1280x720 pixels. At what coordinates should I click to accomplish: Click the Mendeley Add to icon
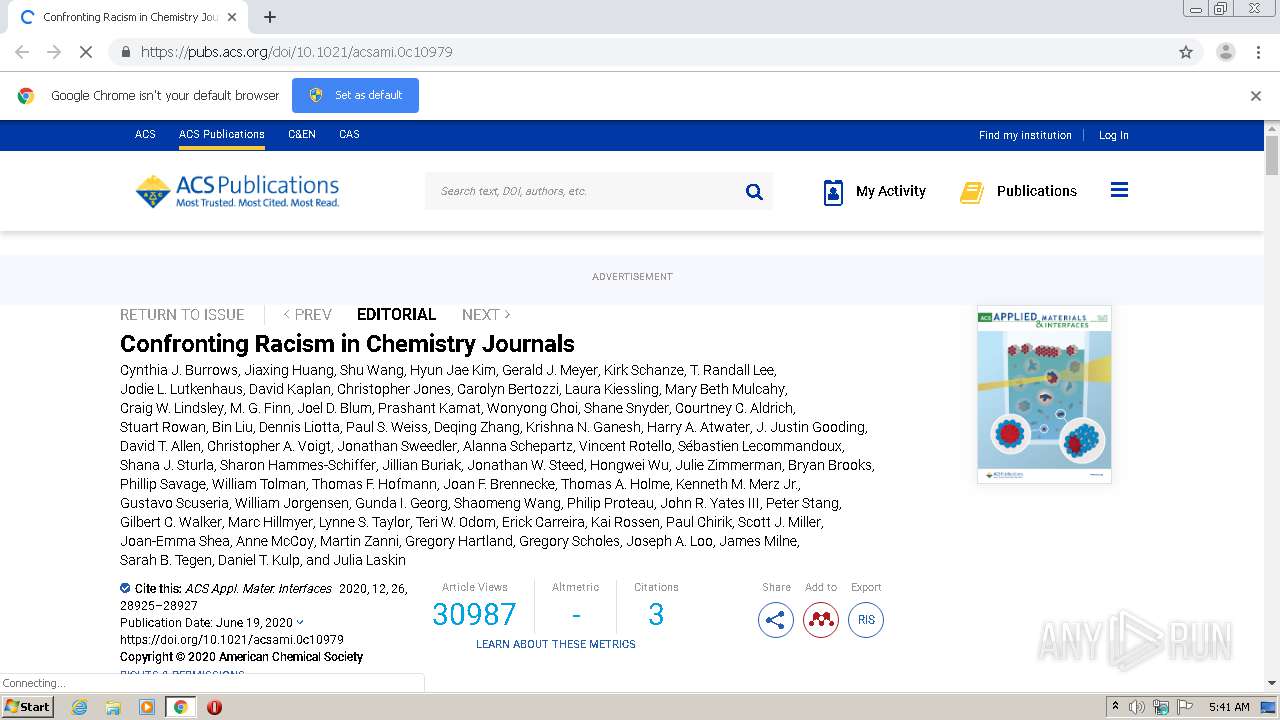pos(821,620)
